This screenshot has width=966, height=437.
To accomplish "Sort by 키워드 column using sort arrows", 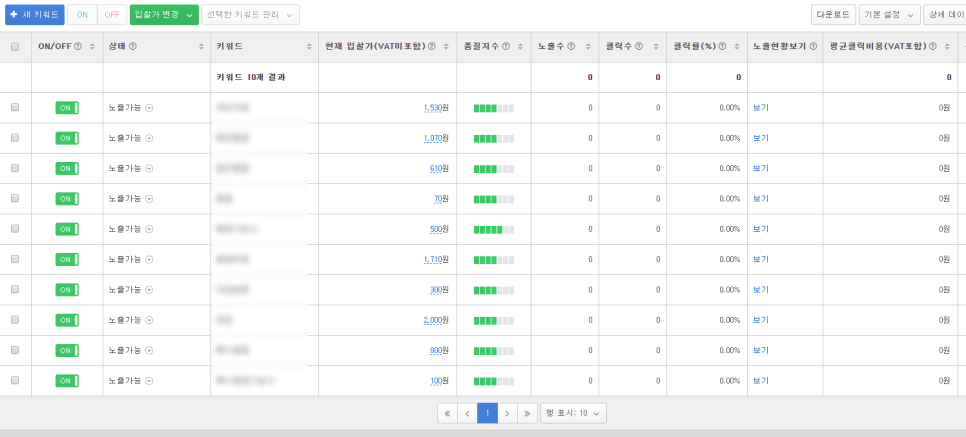I will tap(309, 47).
